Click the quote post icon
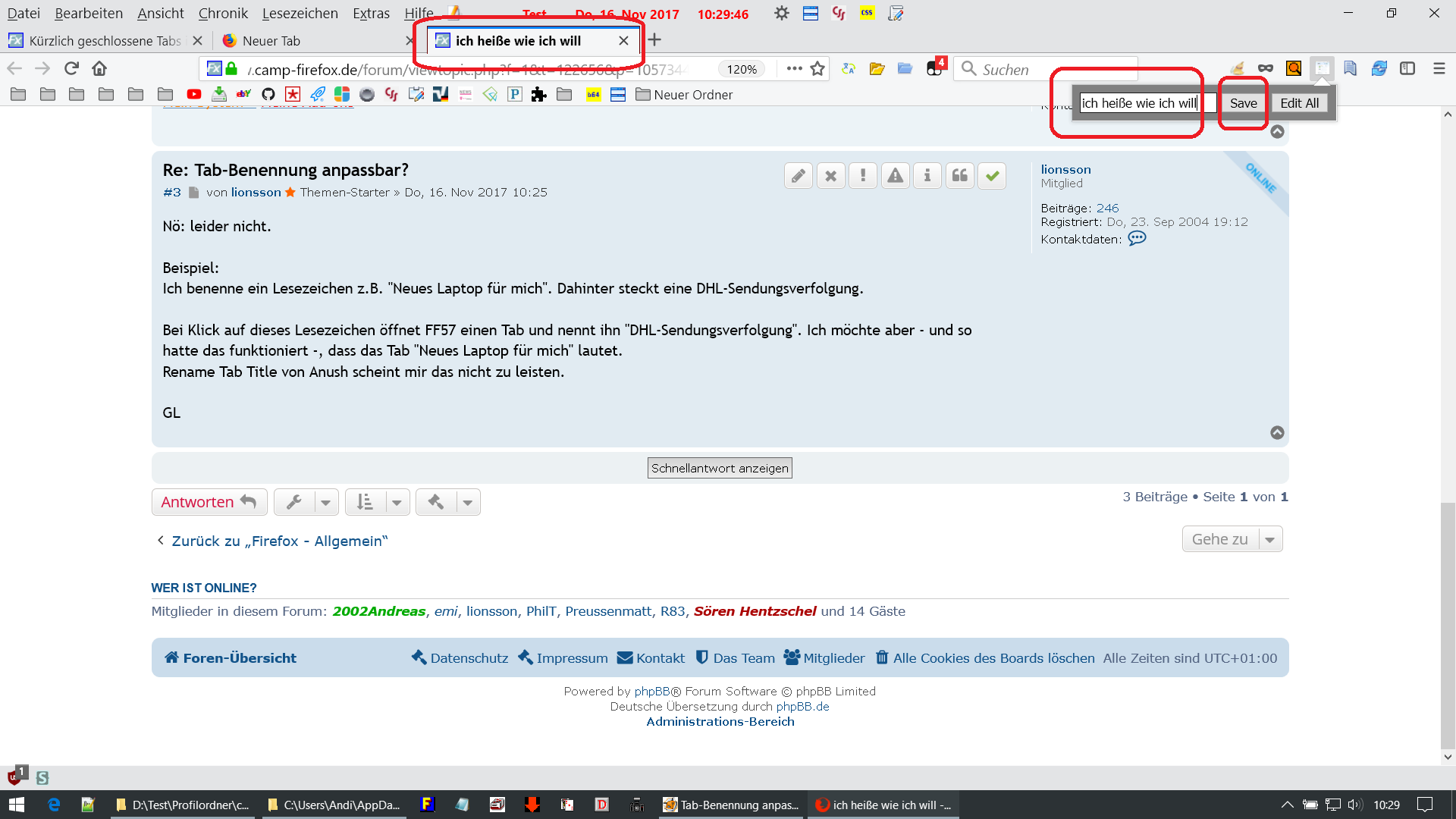 click(959, 176)
